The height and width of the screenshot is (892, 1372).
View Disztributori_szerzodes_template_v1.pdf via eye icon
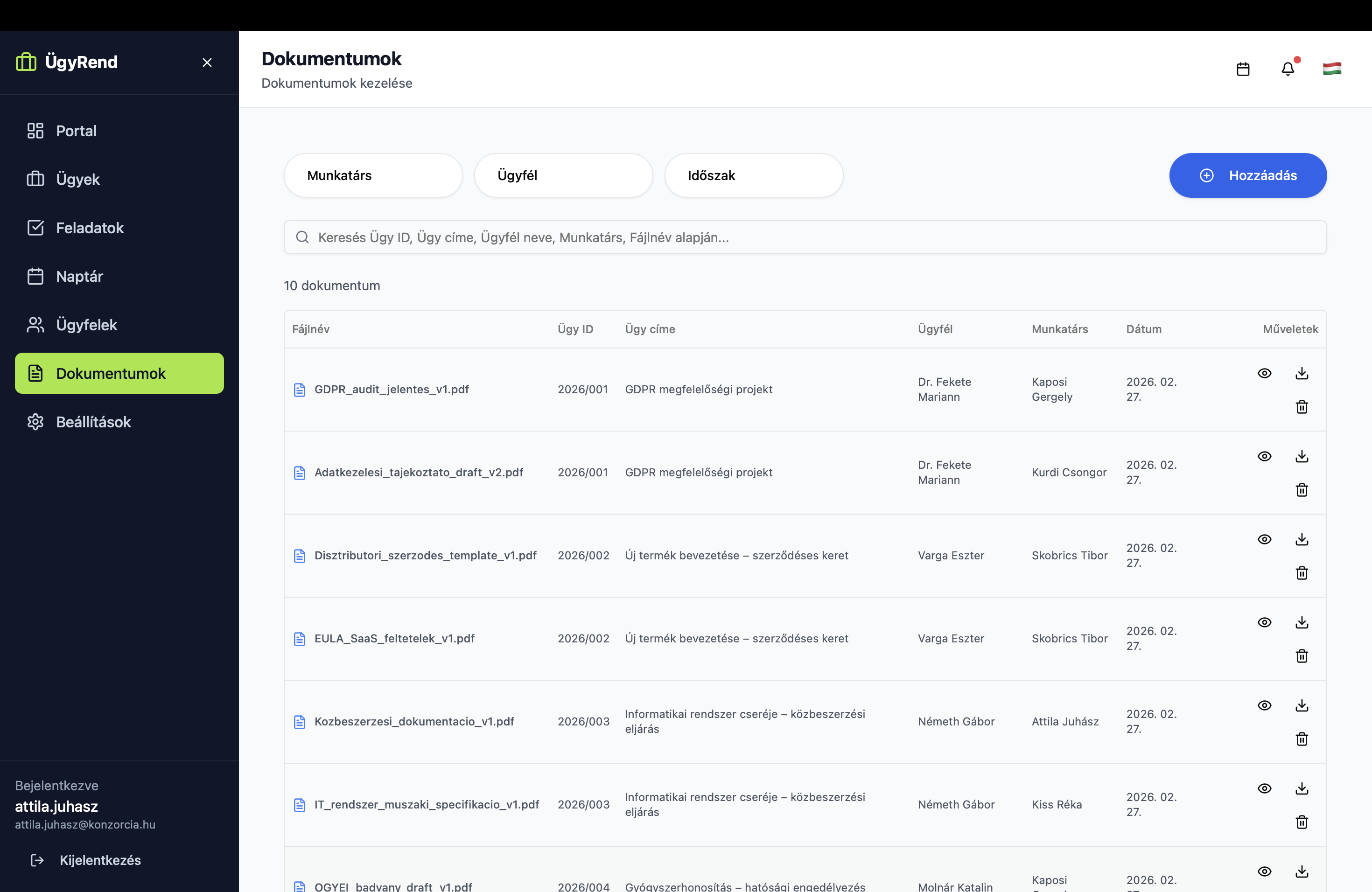click(x=1264, y=539)
